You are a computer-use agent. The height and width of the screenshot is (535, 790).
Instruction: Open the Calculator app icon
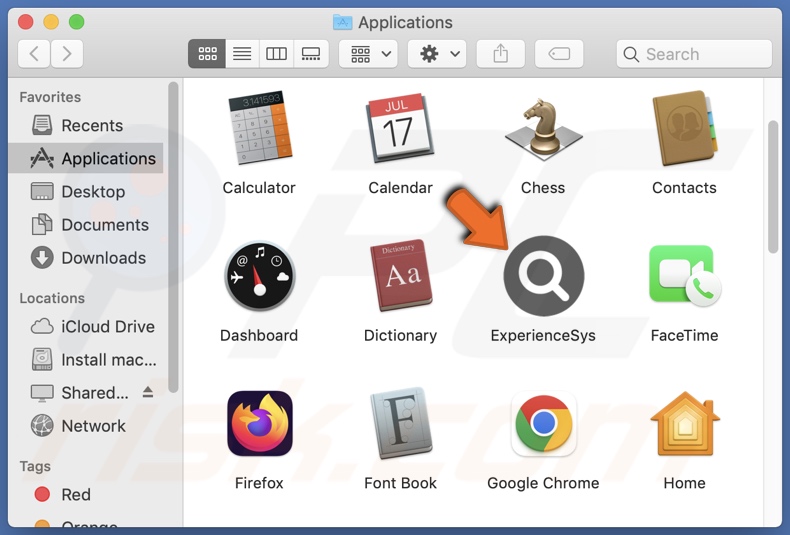(259, 128)
